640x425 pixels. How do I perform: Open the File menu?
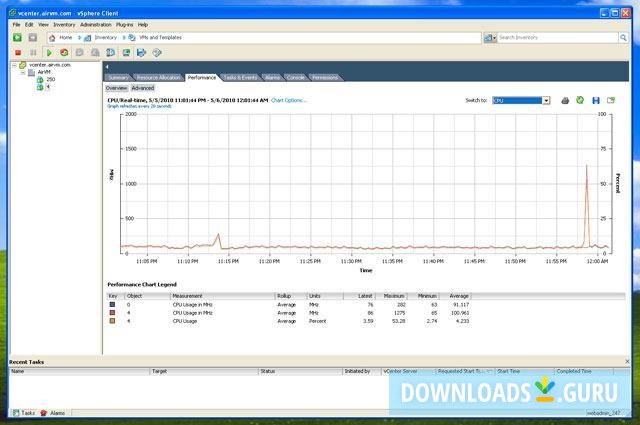click(x=16, y=25)
